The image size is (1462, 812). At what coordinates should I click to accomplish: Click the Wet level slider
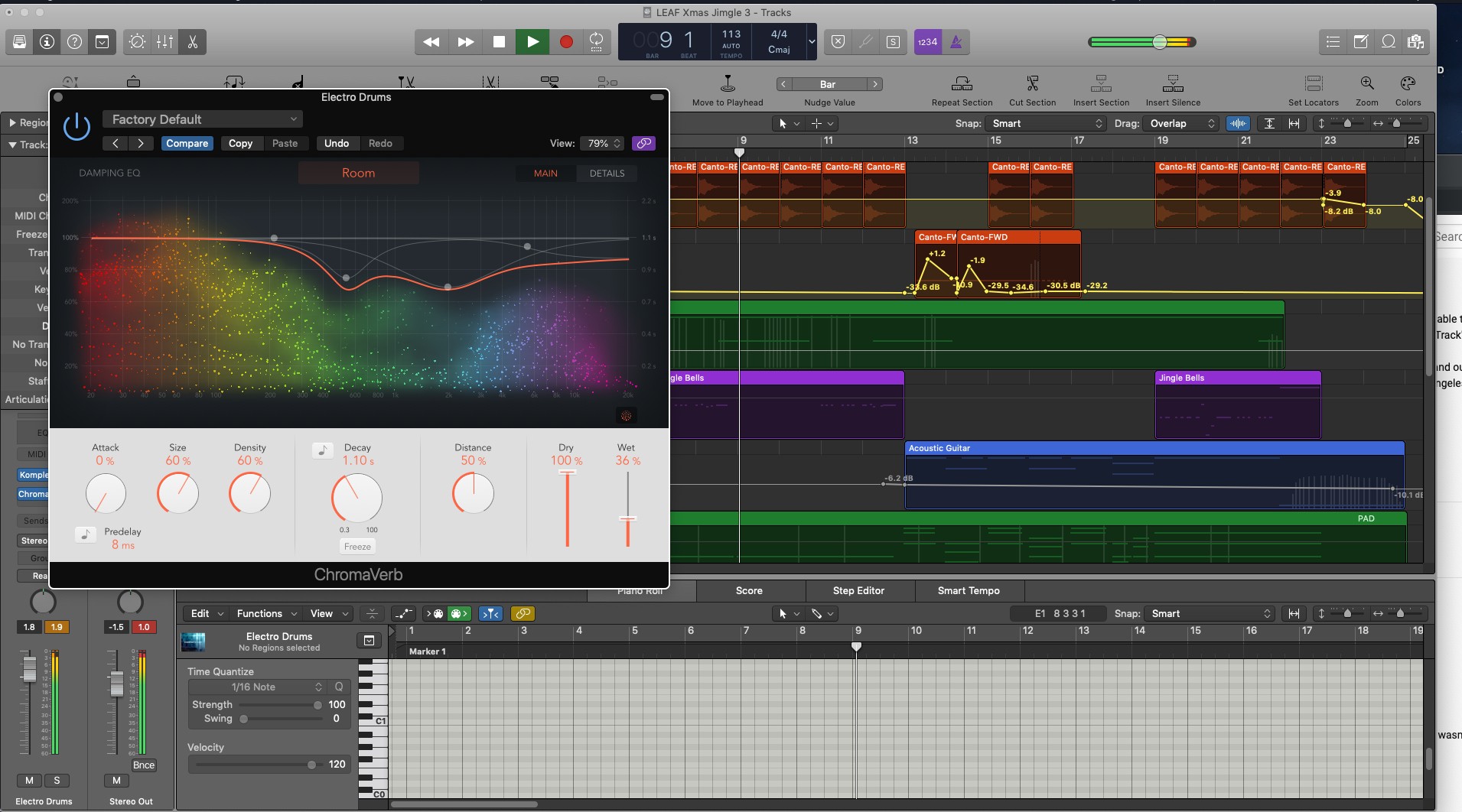click(627, 519)
